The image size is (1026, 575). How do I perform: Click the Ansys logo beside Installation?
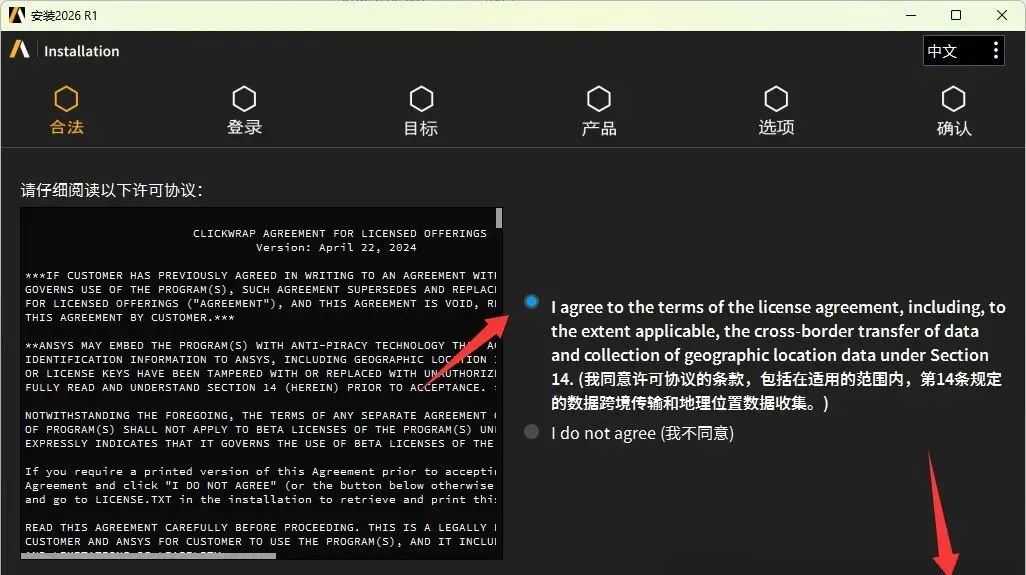click(20, 50)
